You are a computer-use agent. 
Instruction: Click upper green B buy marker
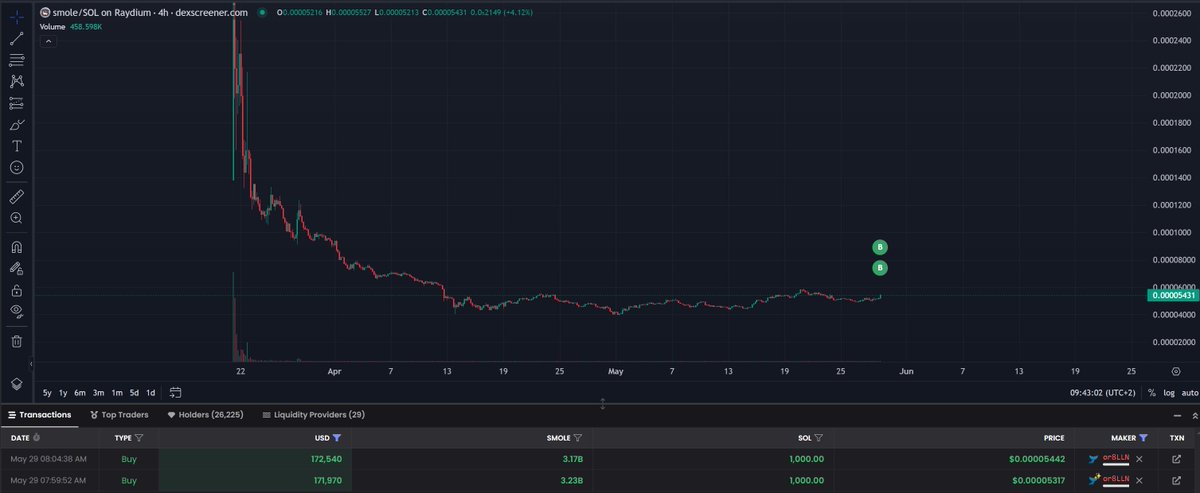point(879,247)
